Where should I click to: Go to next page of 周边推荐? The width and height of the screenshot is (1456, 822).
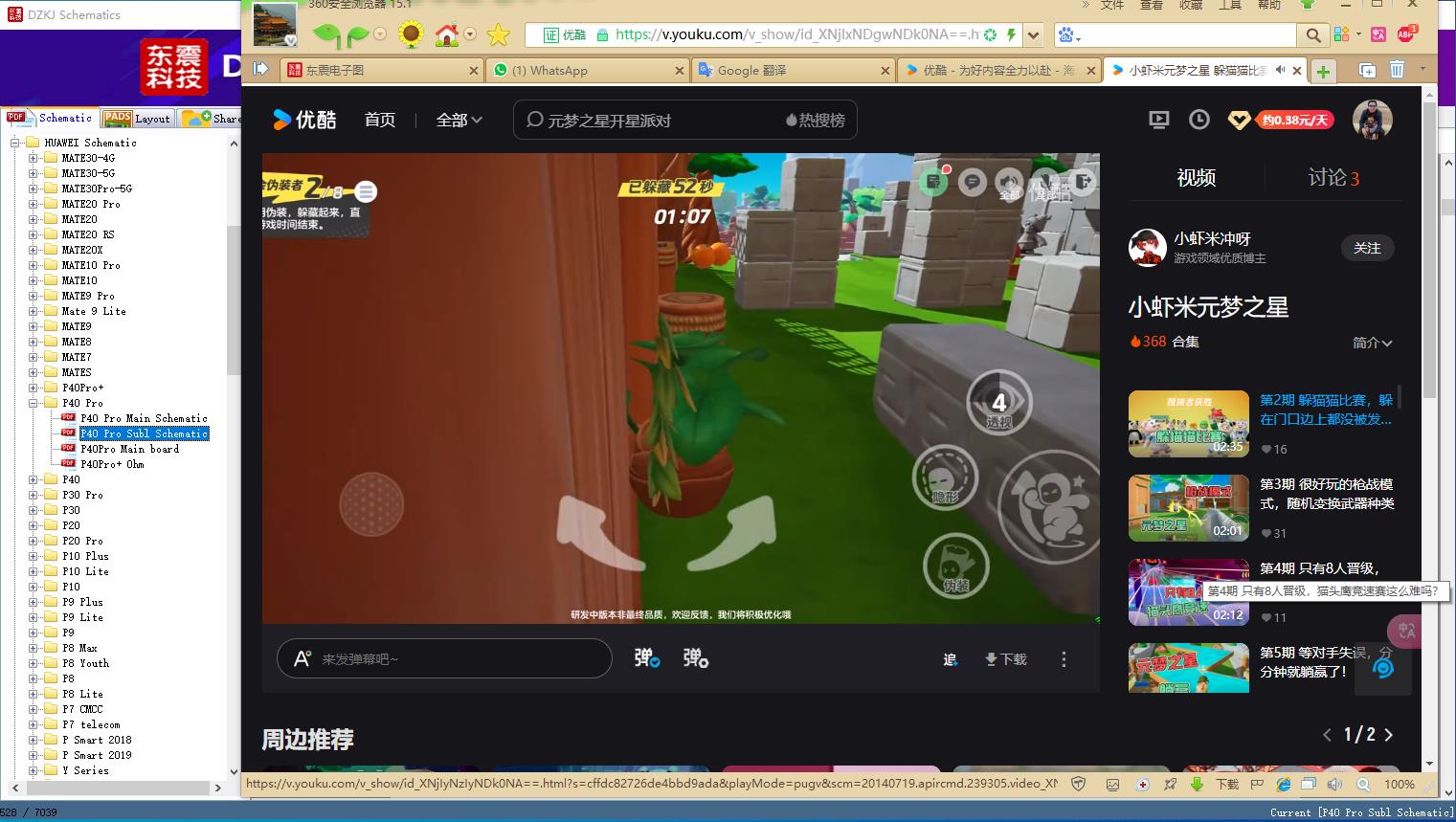click(x=1389, y=735)
